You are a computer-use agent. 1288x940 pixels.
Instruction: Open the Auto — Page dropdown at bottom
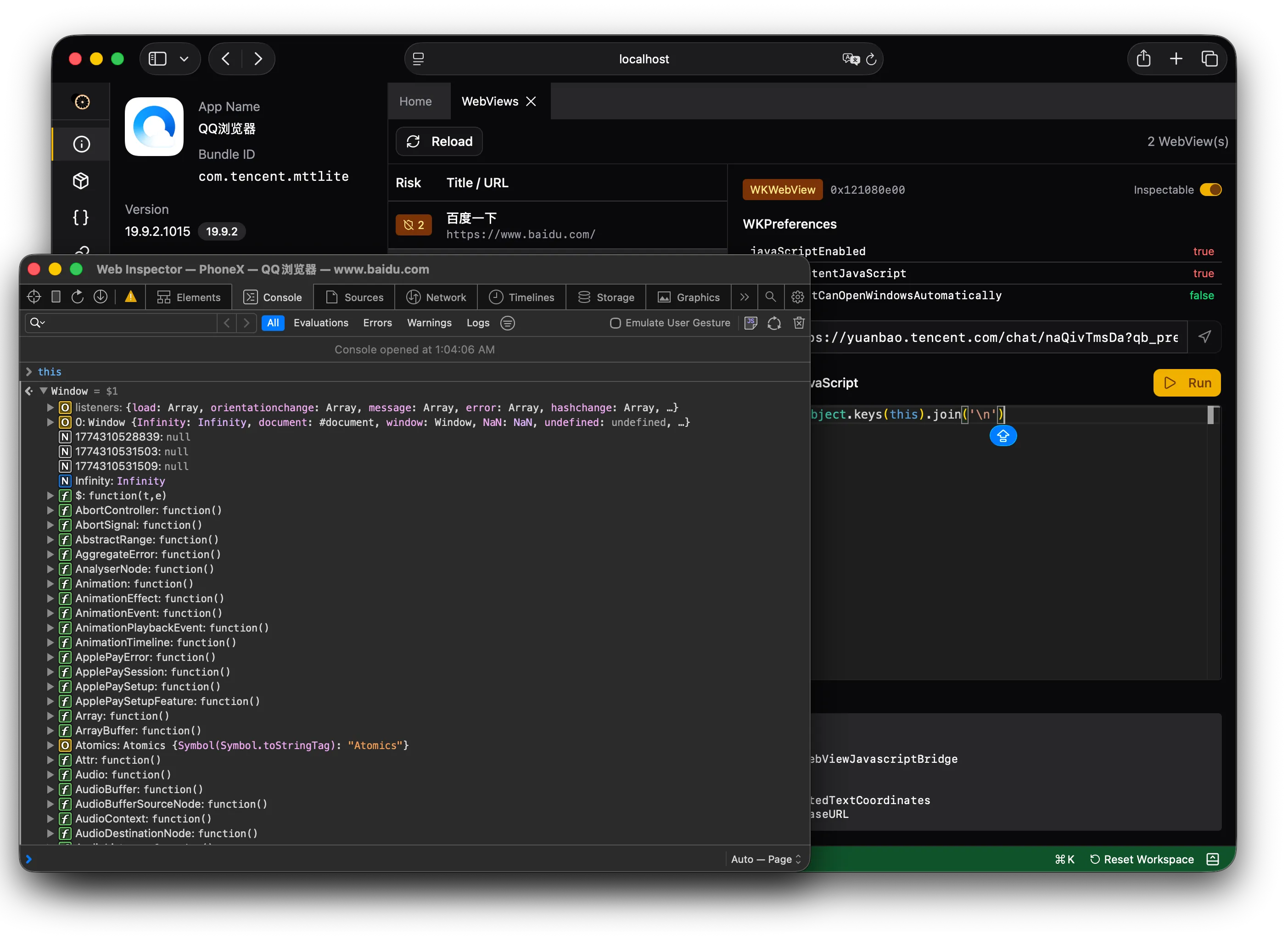(765, 859)
